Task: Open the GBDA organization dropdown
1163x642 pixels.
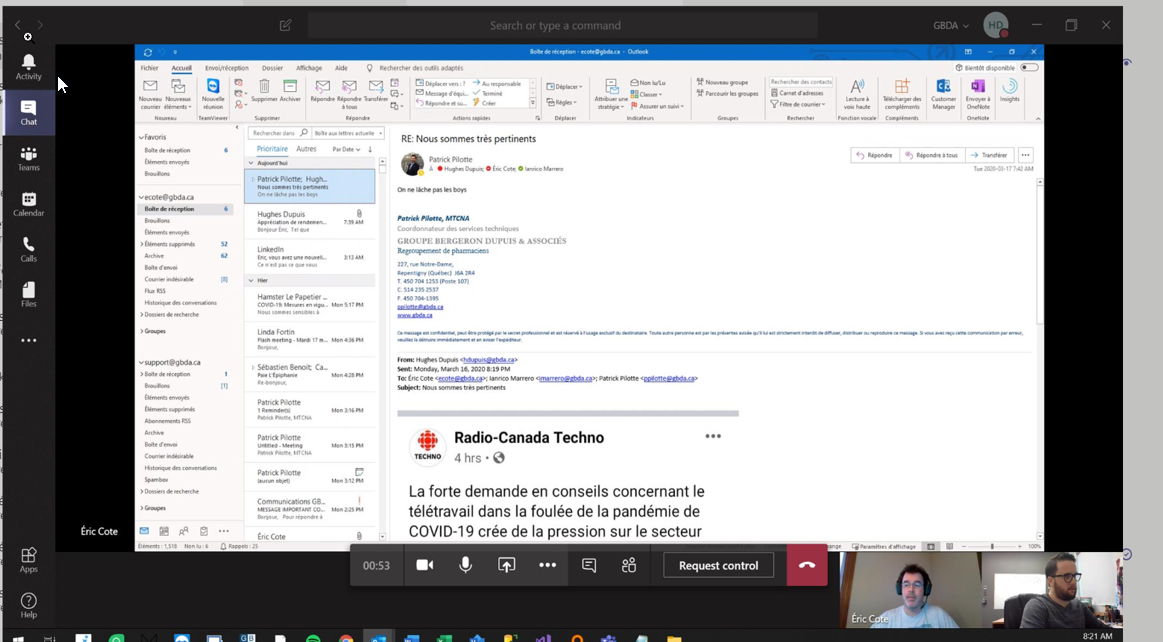Action: [951, 25]
